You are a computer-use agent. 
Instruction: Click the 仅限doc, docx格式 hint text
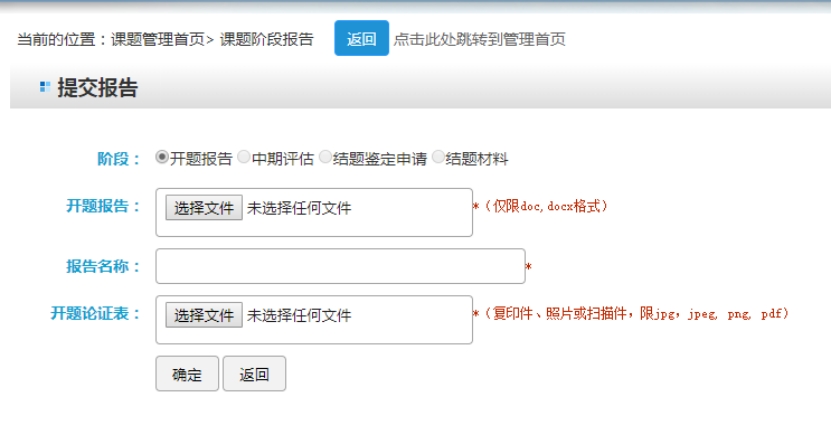(545, 206)
